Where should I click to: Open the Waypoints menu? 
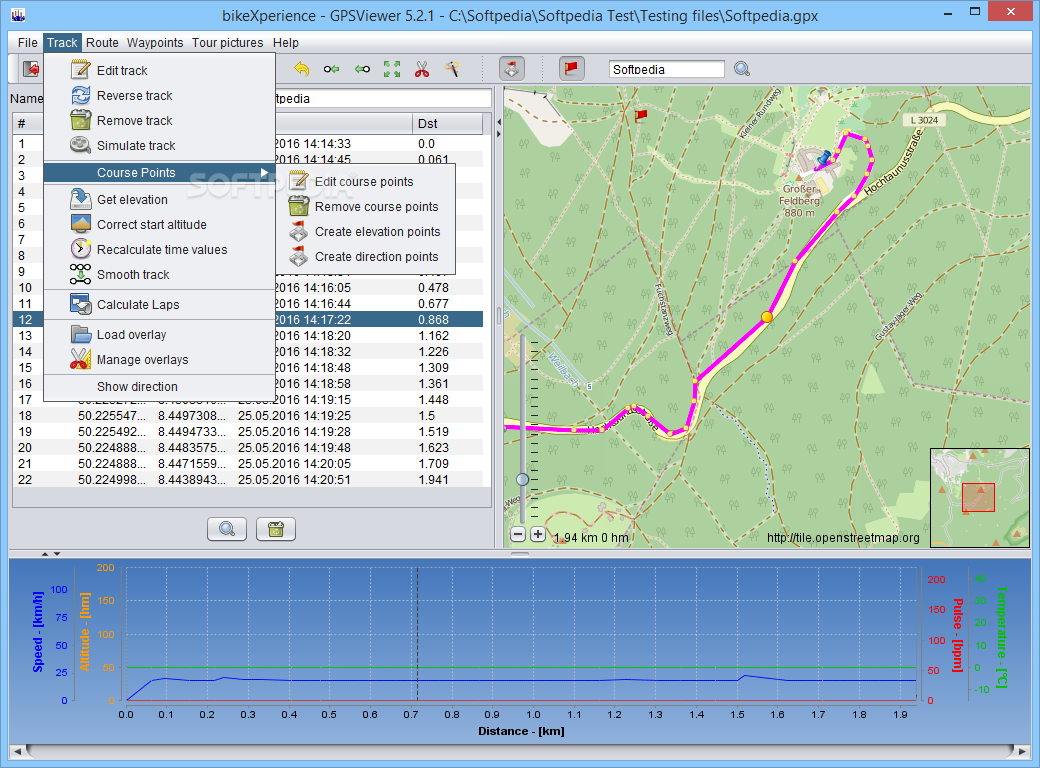pyautogui.click(x=155, y=42)
